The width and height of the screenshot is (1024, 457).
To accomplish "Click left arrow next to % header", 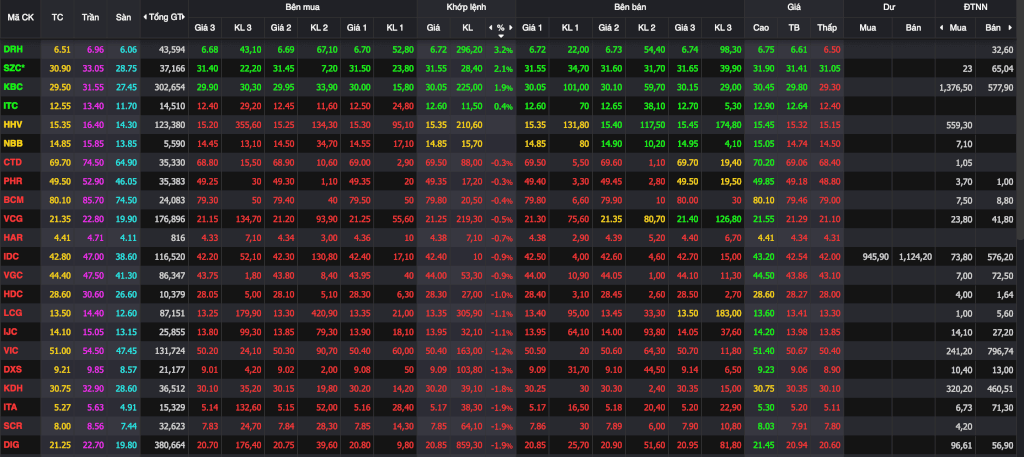I will [x=490, y=27].
